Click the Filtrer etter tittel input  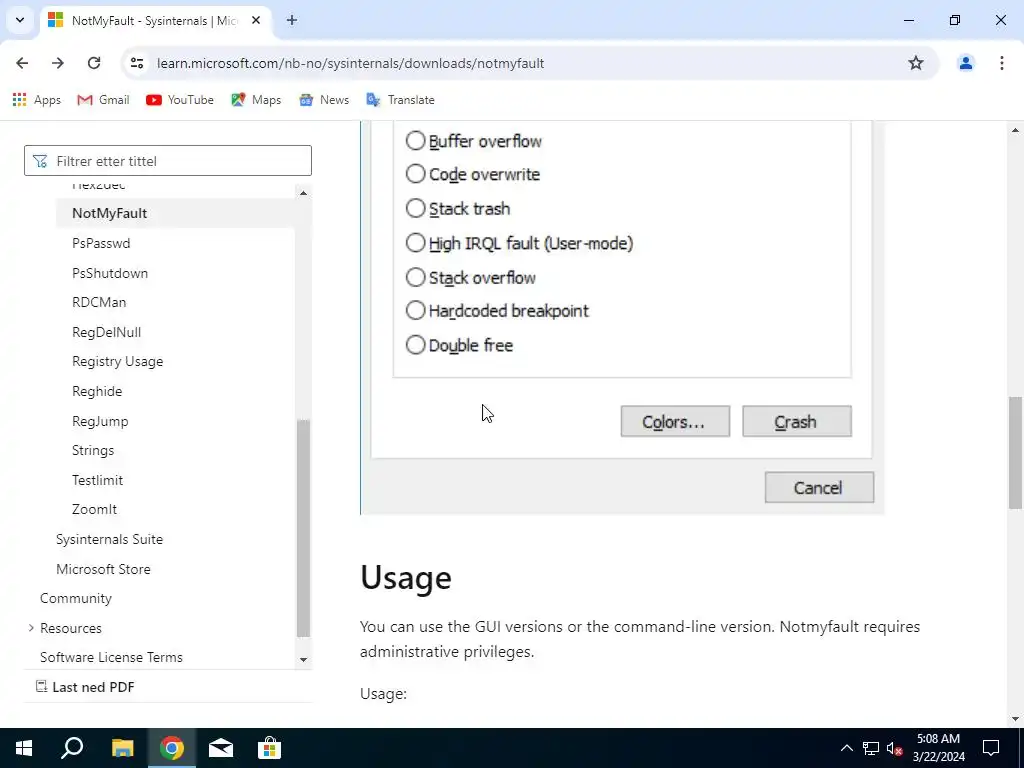(x=168, y=161)
